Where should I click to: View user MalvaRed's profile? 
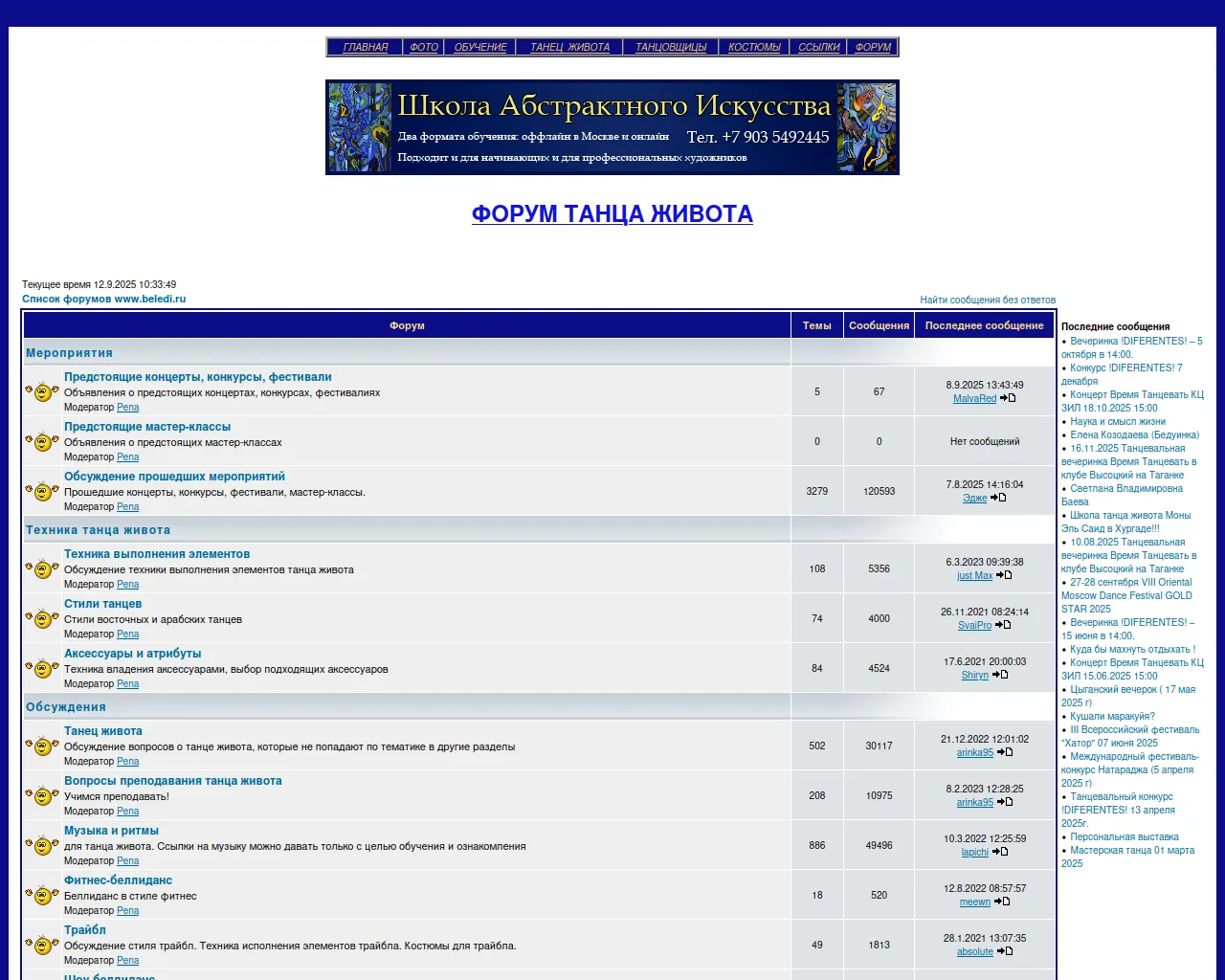click(974, 399)
